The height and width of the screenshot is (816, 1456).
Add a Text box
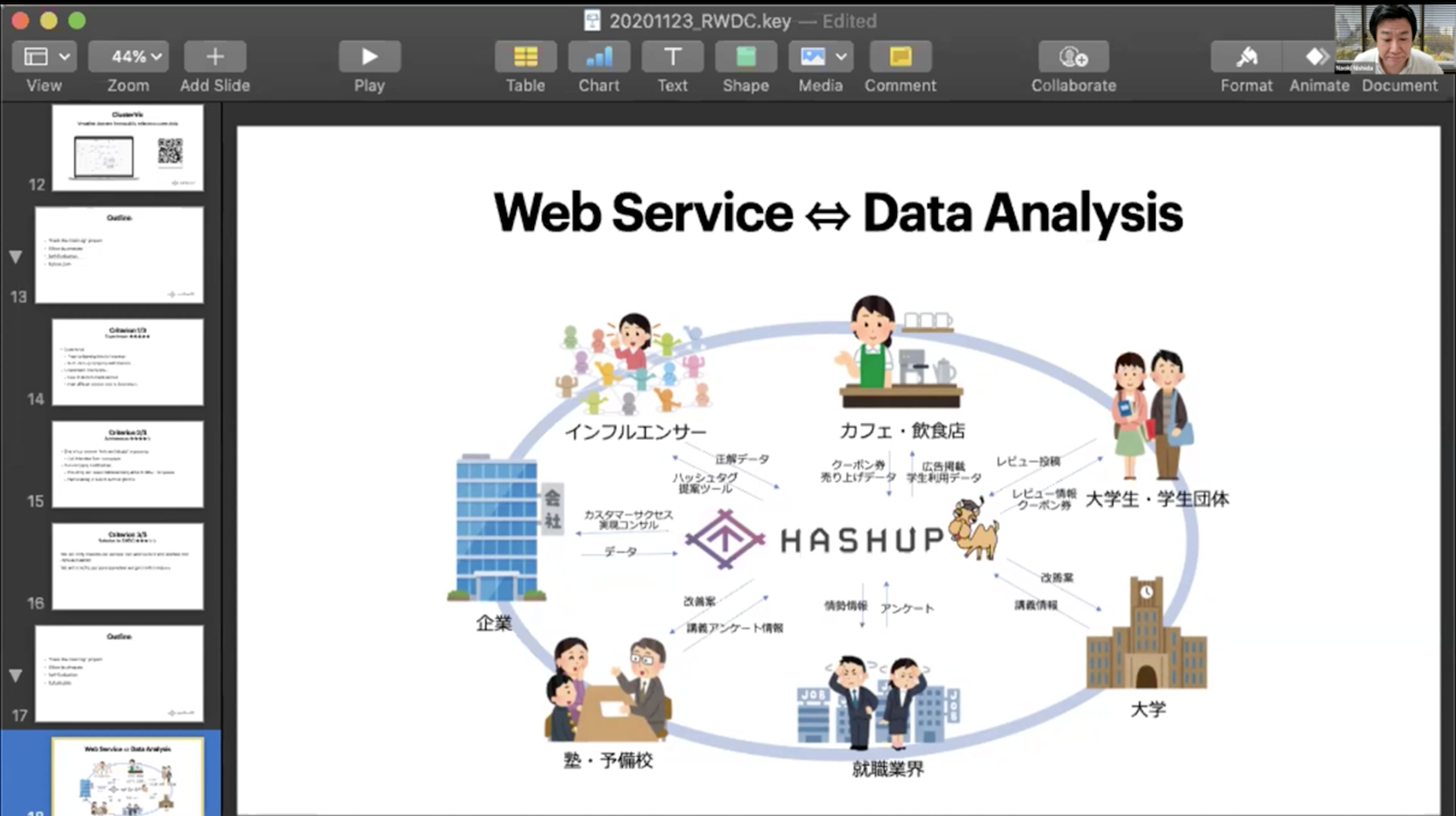click(x=672, y=57)
